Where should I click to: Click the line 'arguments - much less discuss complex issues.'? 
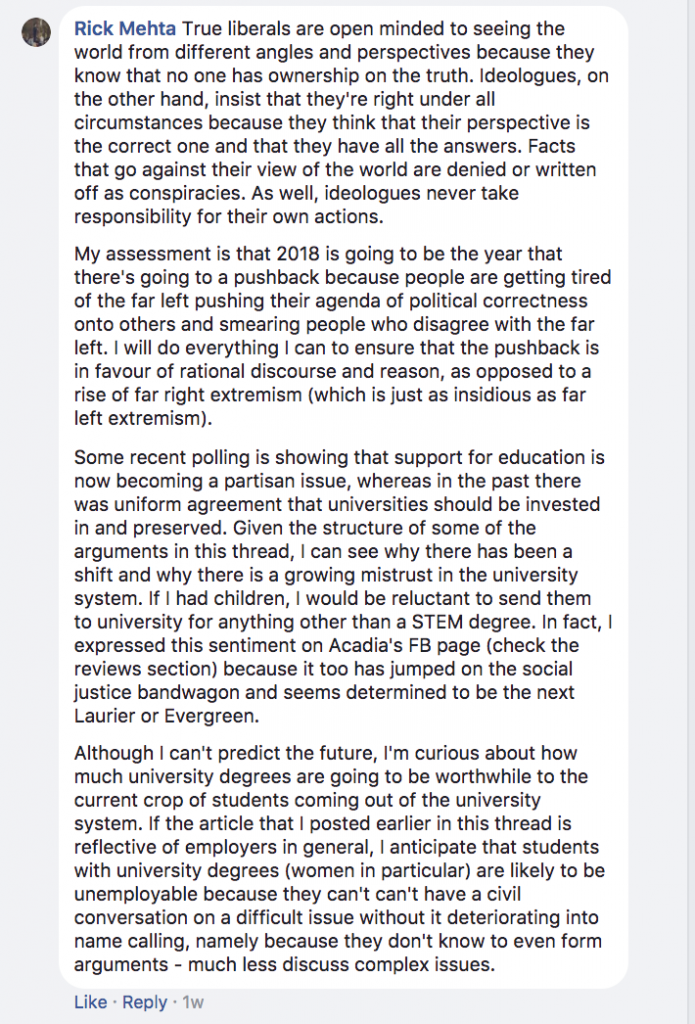(x=285, y=964)
